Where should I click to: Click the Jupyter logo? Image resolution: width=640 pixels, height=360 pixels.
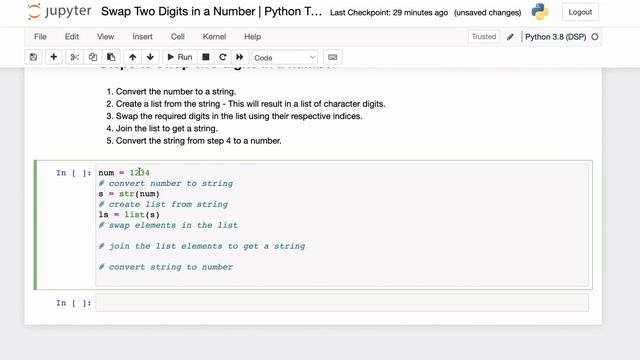point(60,11)
